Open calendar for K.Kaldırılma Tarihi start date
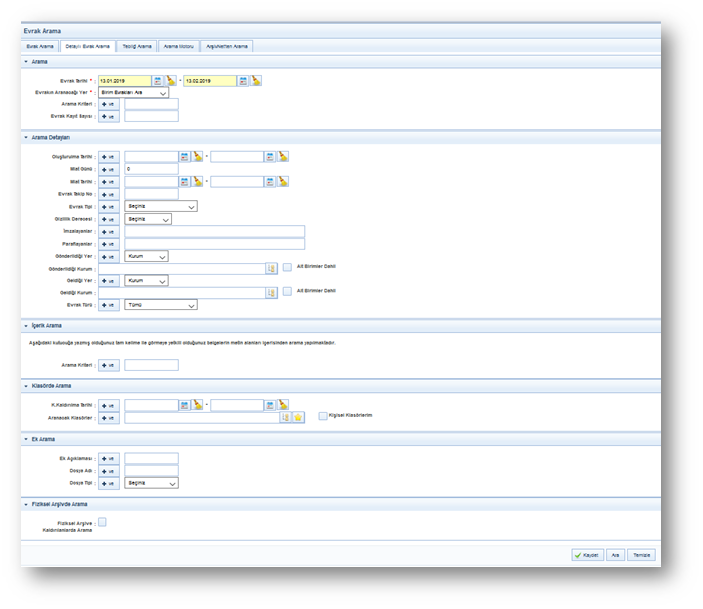Image resolution: width=703 pixels, height=609 pixels. 184,405
